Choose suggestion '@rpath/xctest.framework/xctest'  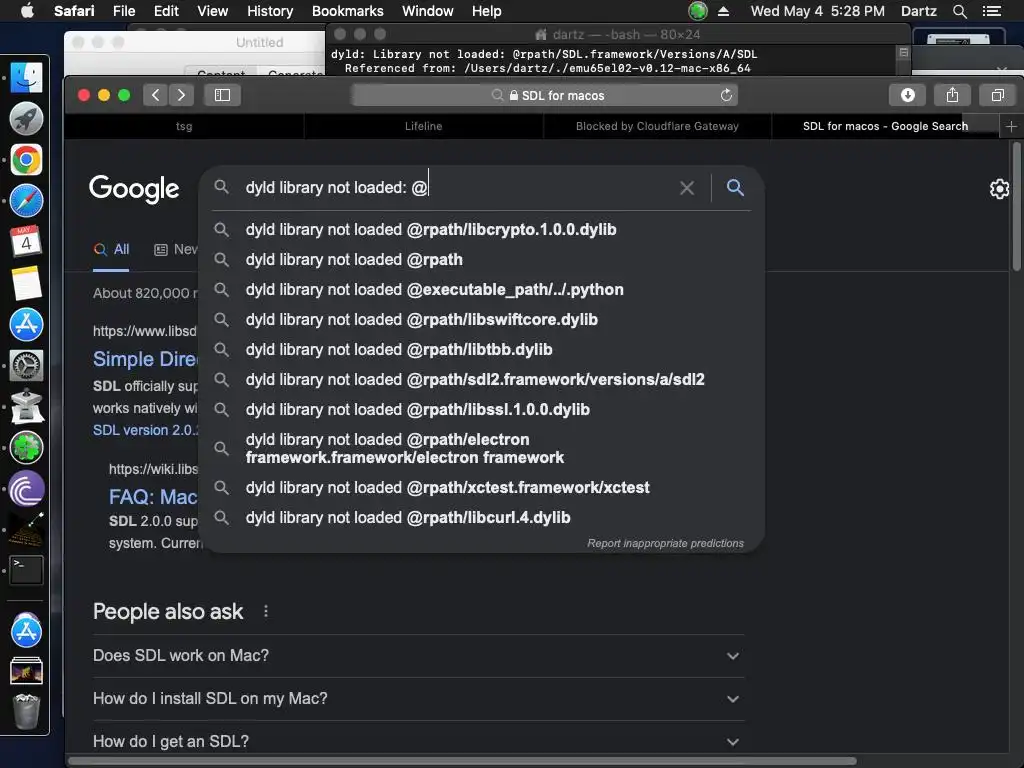[x=482, y=488]
